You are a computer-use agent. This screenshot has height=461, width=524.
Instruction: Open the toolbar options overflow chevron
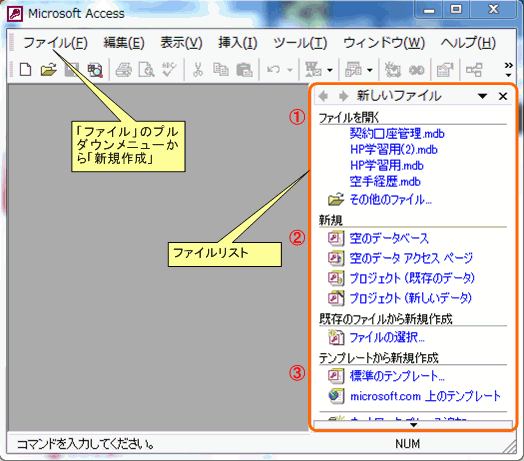tap(508, 70)
